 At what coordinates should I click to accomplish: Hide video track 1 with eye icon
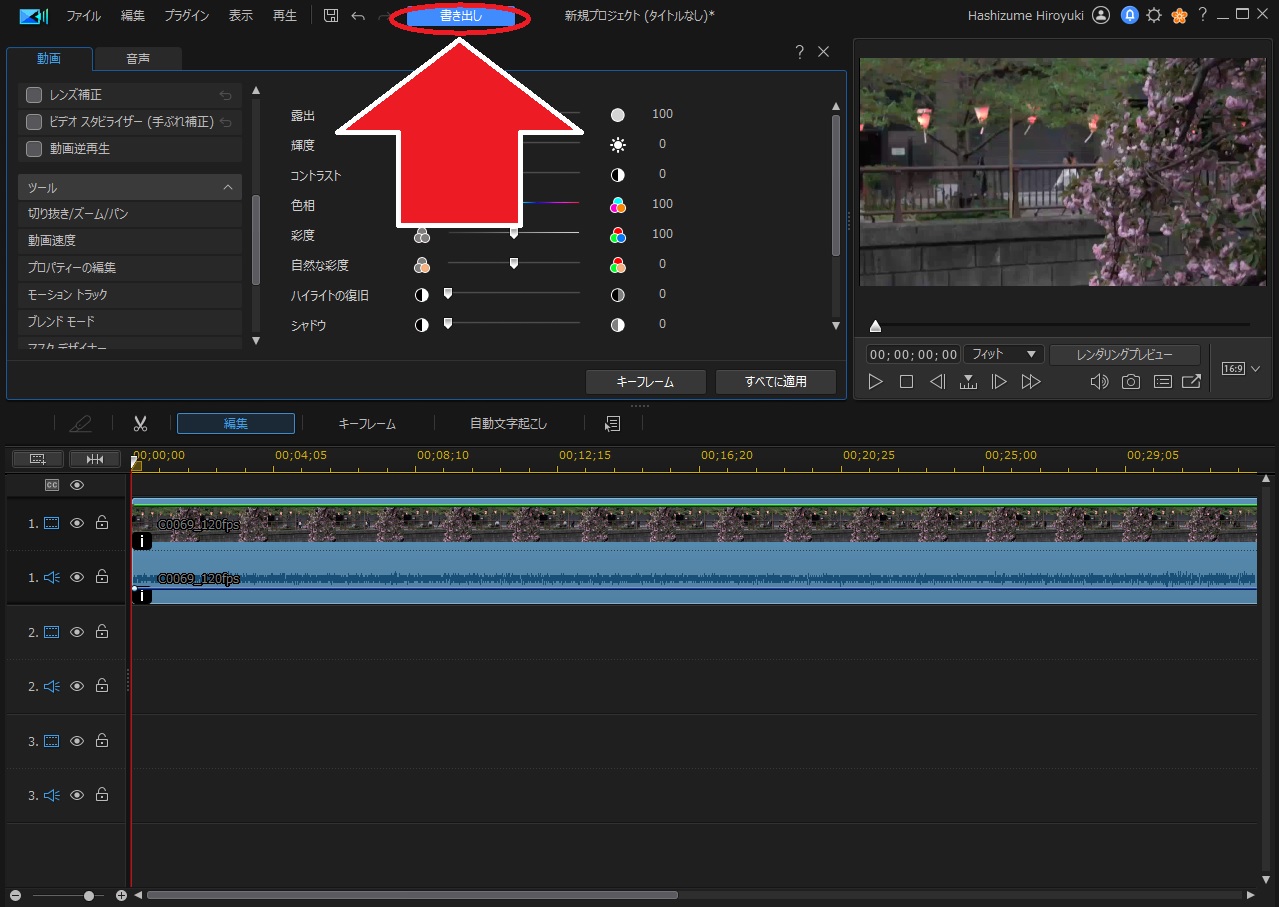tap(77, 523)
